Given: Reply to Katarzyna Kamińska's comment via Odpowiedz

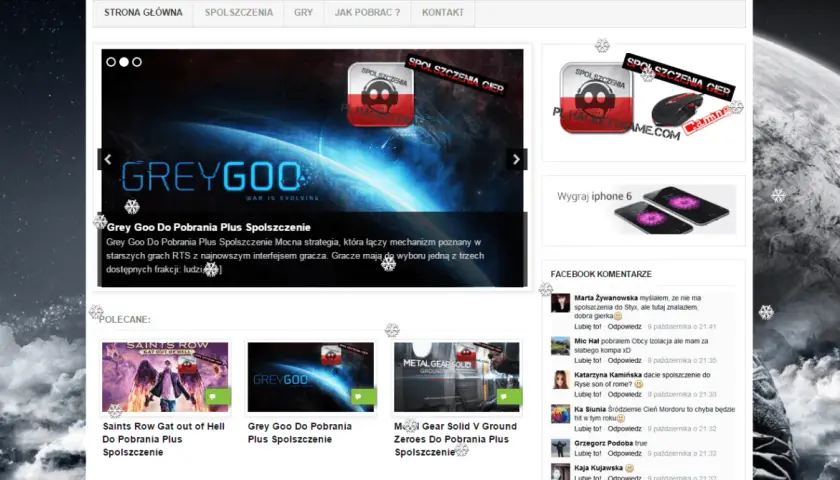Looking at the screenshot, I should [625, 394].
